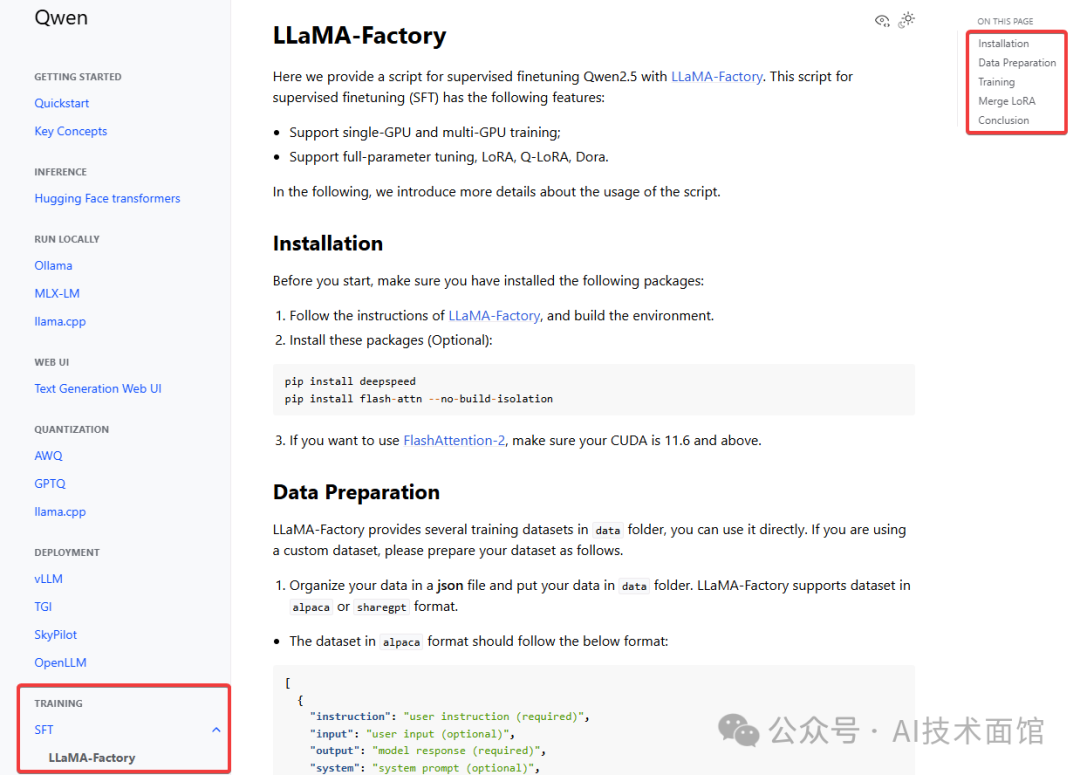Viewport: 1080px width, 775px height.
Task: Click the ON THIS PAGE caption
Action: click(x=1005, y=21)
